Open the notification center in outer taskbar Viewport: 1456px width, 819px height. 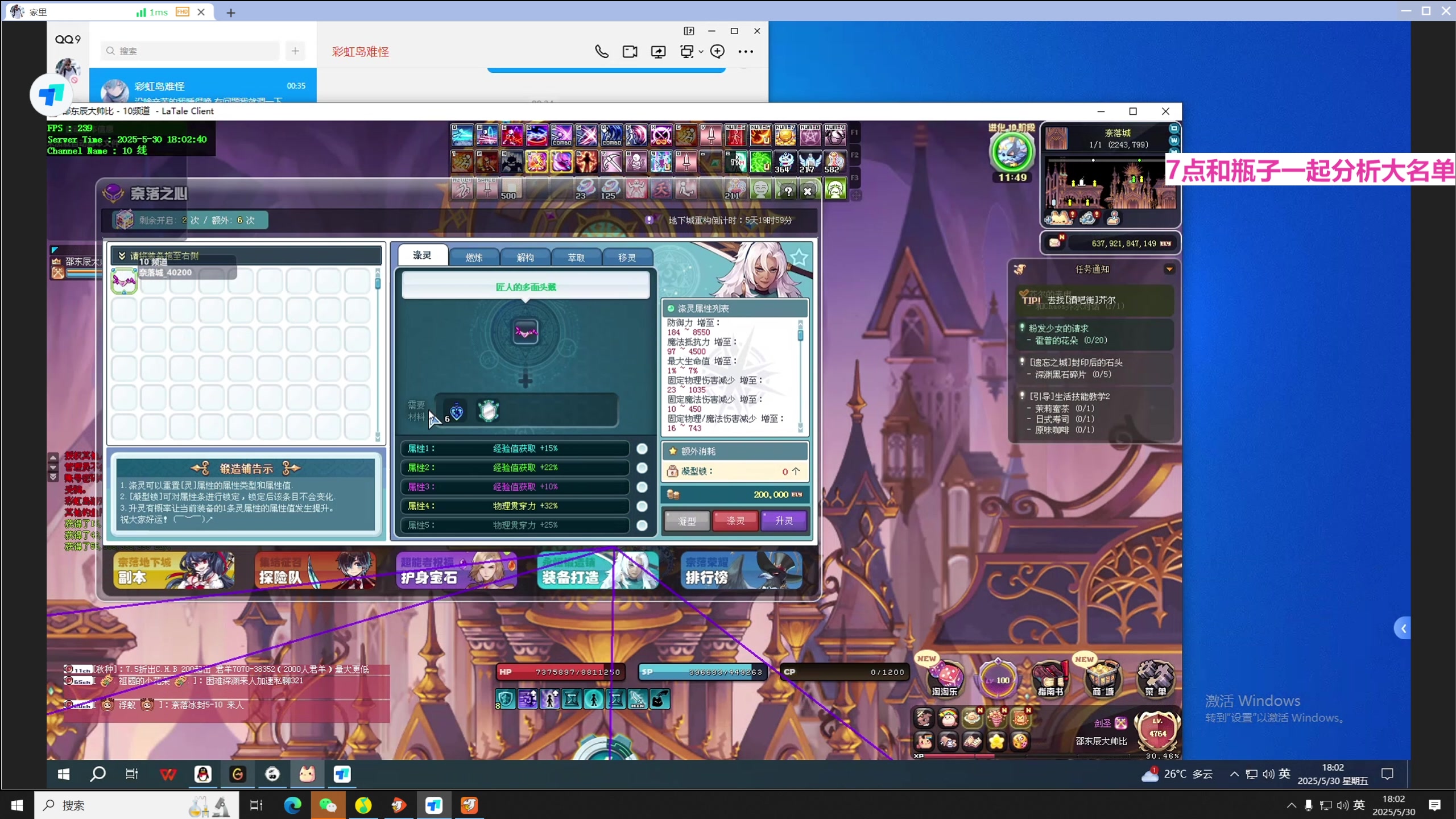pyautogui.click(x=1434, y=805)
